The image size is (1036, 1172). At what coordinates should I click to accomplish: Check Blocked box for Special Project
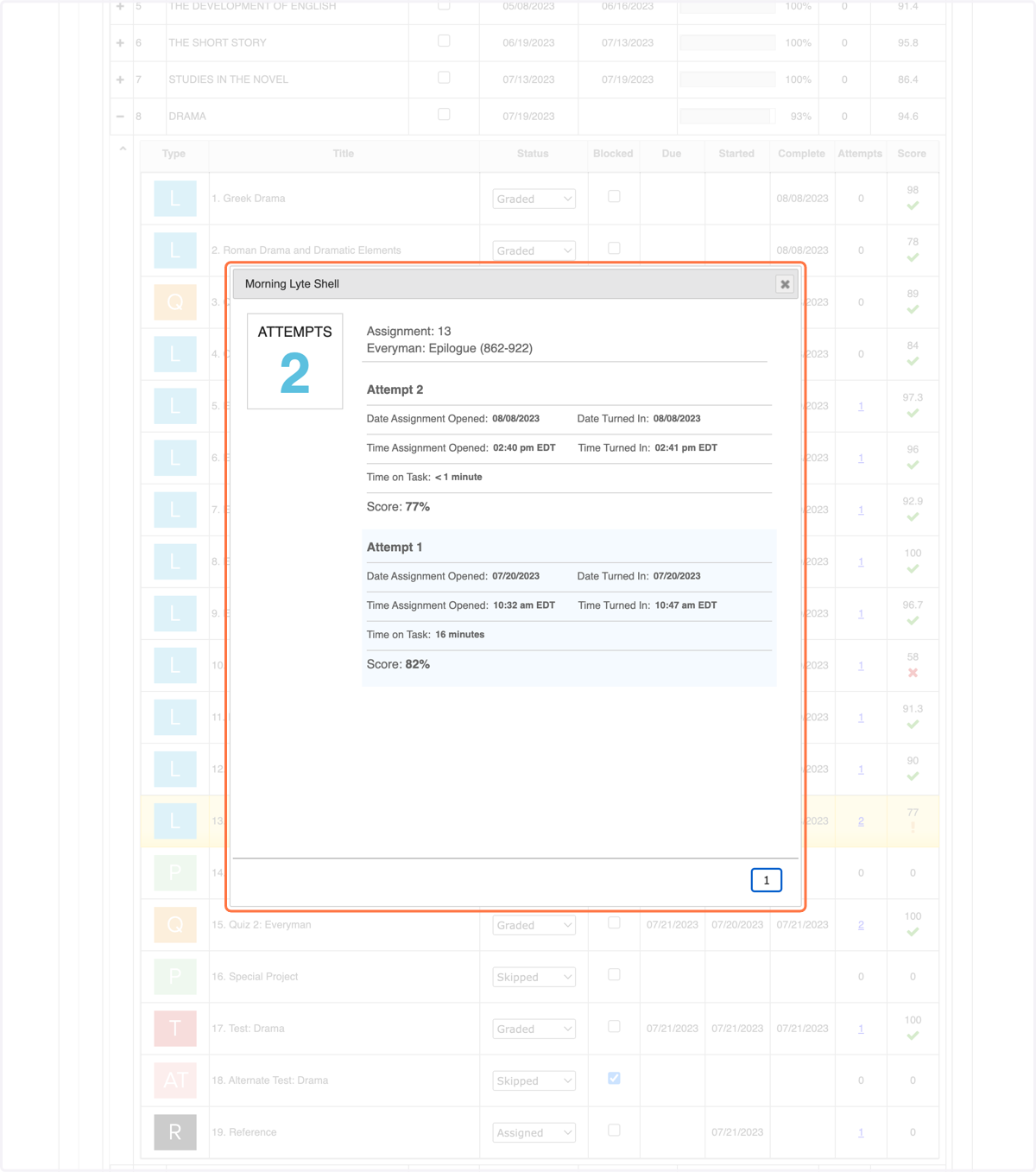tap(614, 975)
